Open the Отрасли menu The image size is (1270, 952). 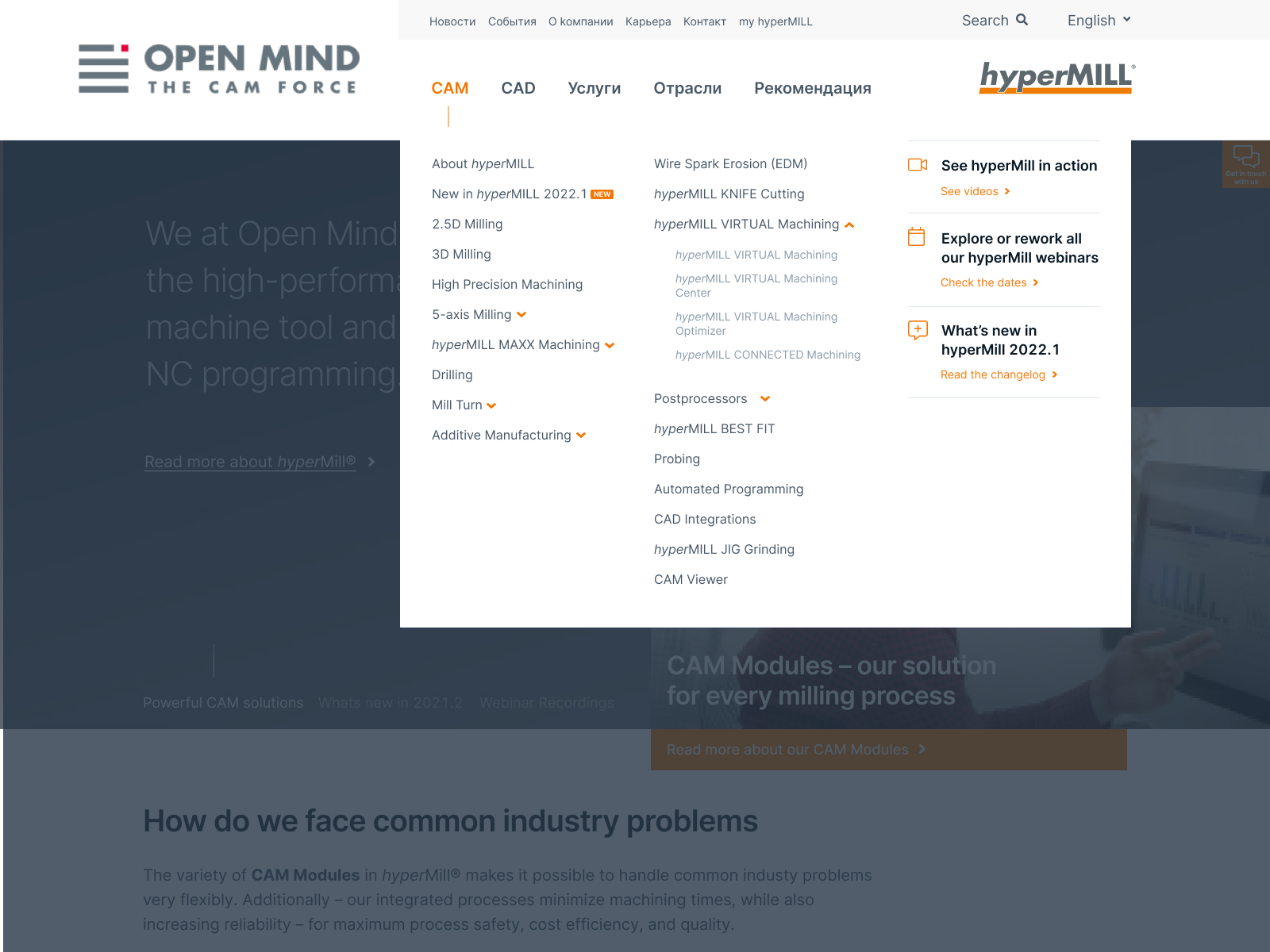coord(687,88)
